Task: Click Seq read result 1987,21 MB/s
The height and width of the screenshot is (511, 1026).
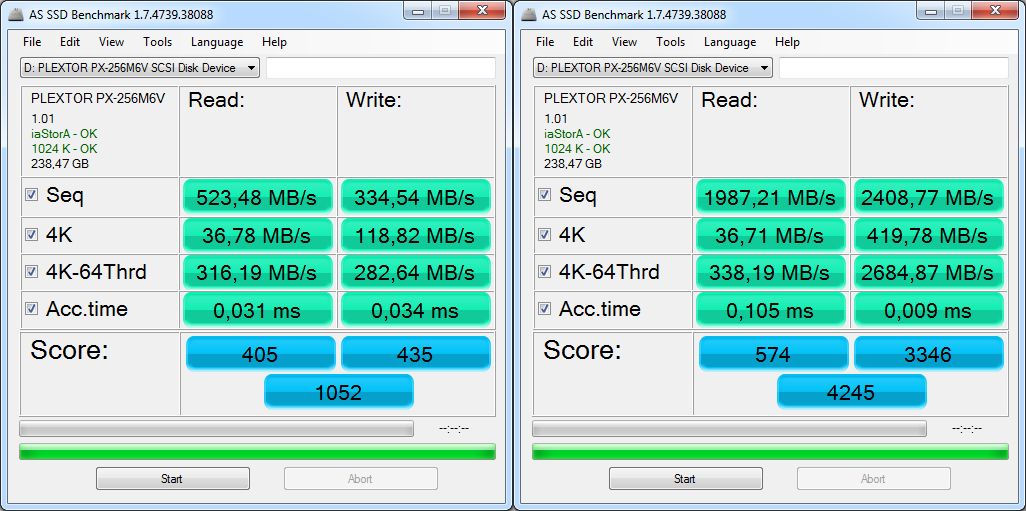Action: pos(771,196)
